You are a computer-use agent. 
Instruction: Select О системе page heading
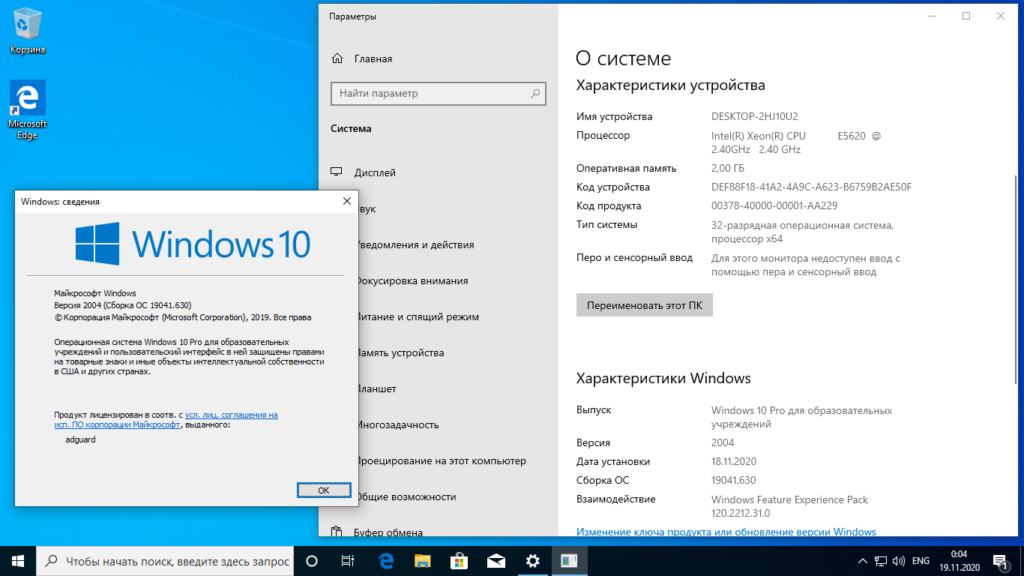click(623, 58)
